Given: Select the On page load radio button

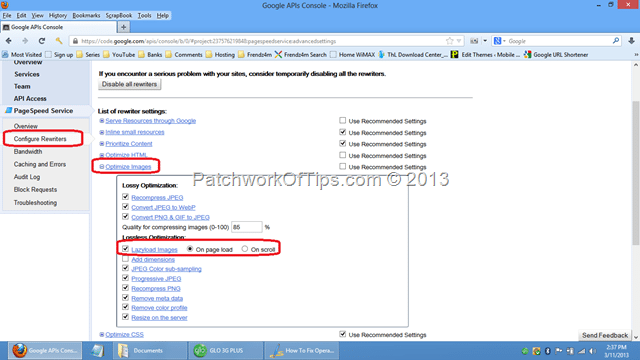Looking at the screenshot, I should pos(190,249).
